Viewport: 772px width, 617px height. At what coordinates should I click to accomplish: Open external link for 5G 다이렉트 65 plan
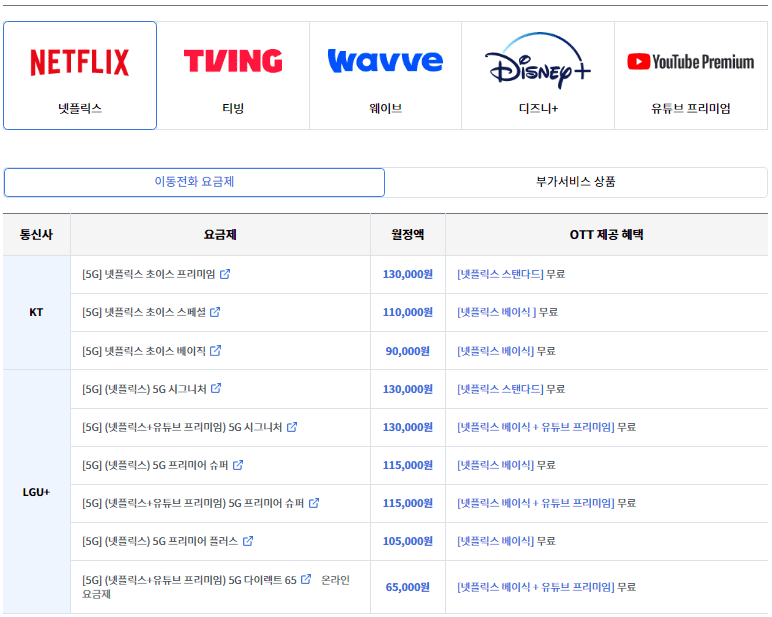click(306, 579)
